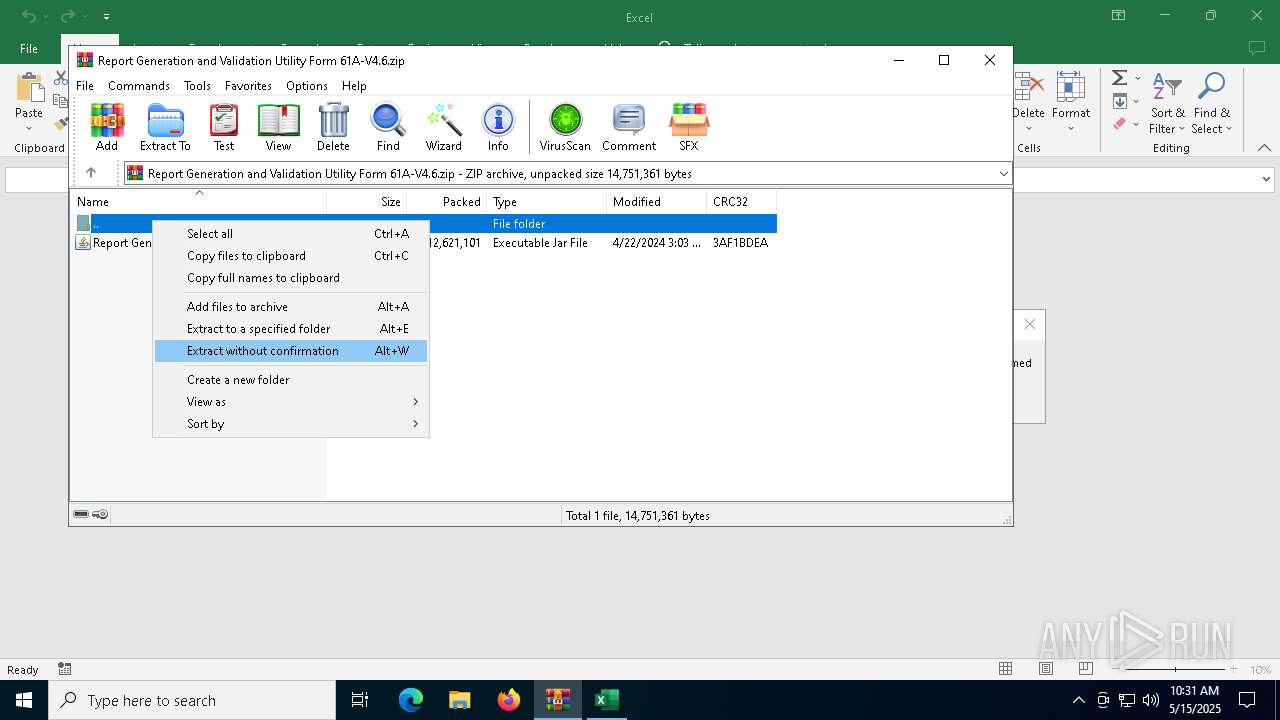1280x720 pixels.
Task: Open archive Info icon
Action: point(498,127)
